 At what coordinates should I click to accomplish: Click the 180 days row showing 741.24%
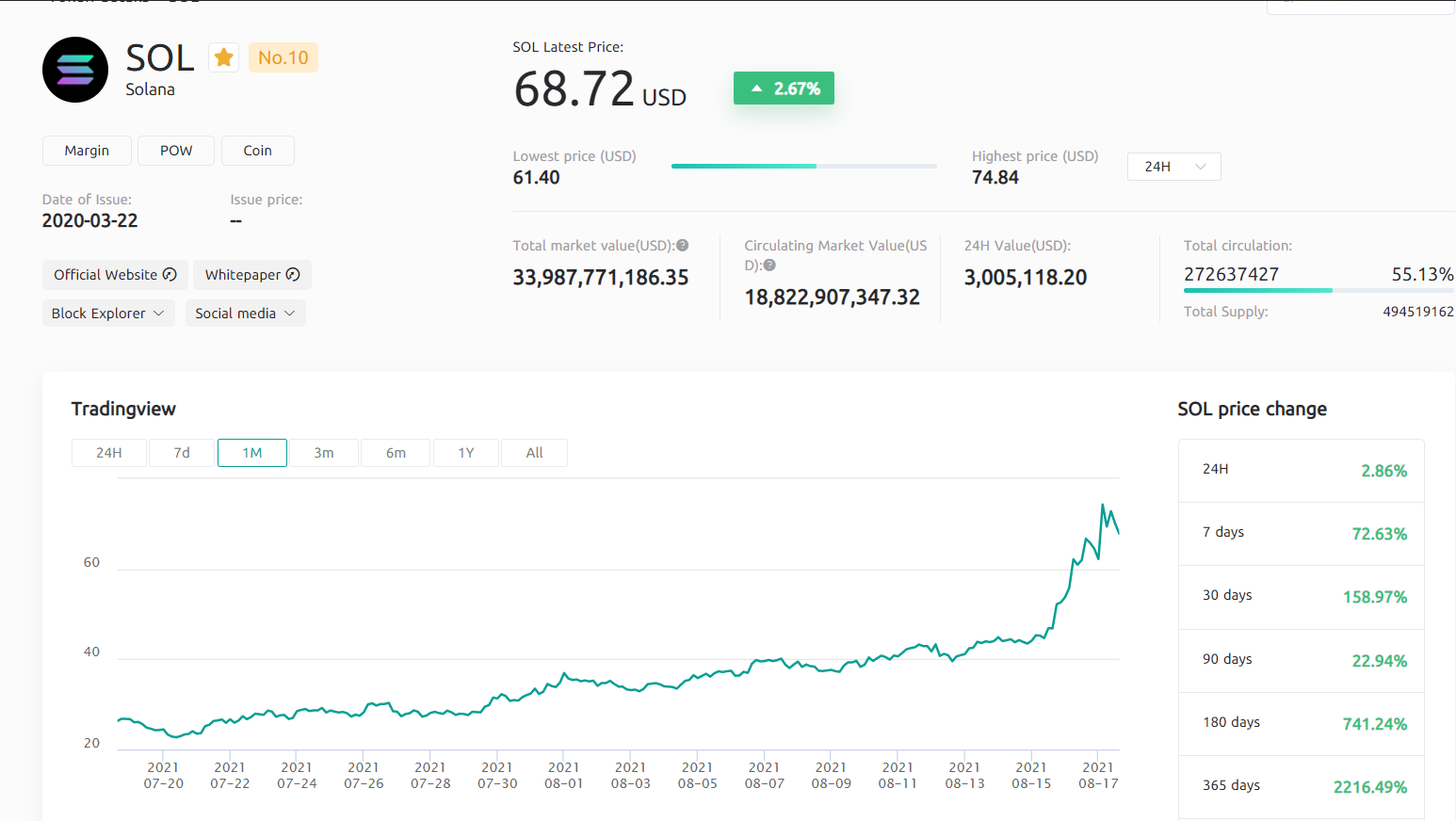pos(1302,724)
